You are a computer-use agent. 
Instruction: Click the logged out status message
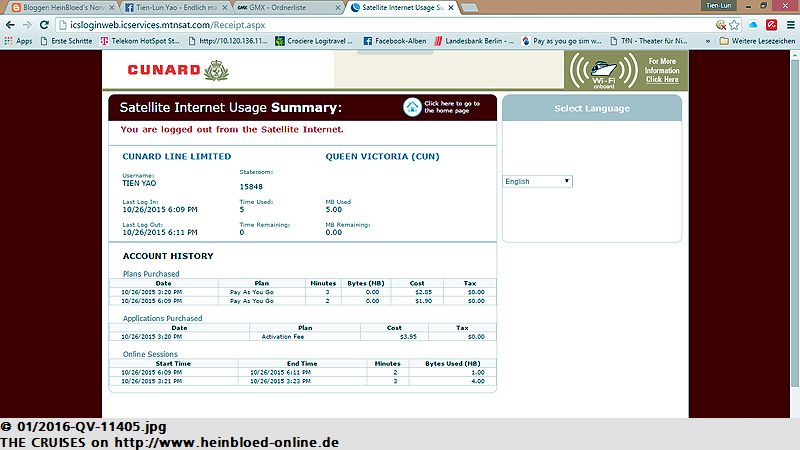[232, 130]
